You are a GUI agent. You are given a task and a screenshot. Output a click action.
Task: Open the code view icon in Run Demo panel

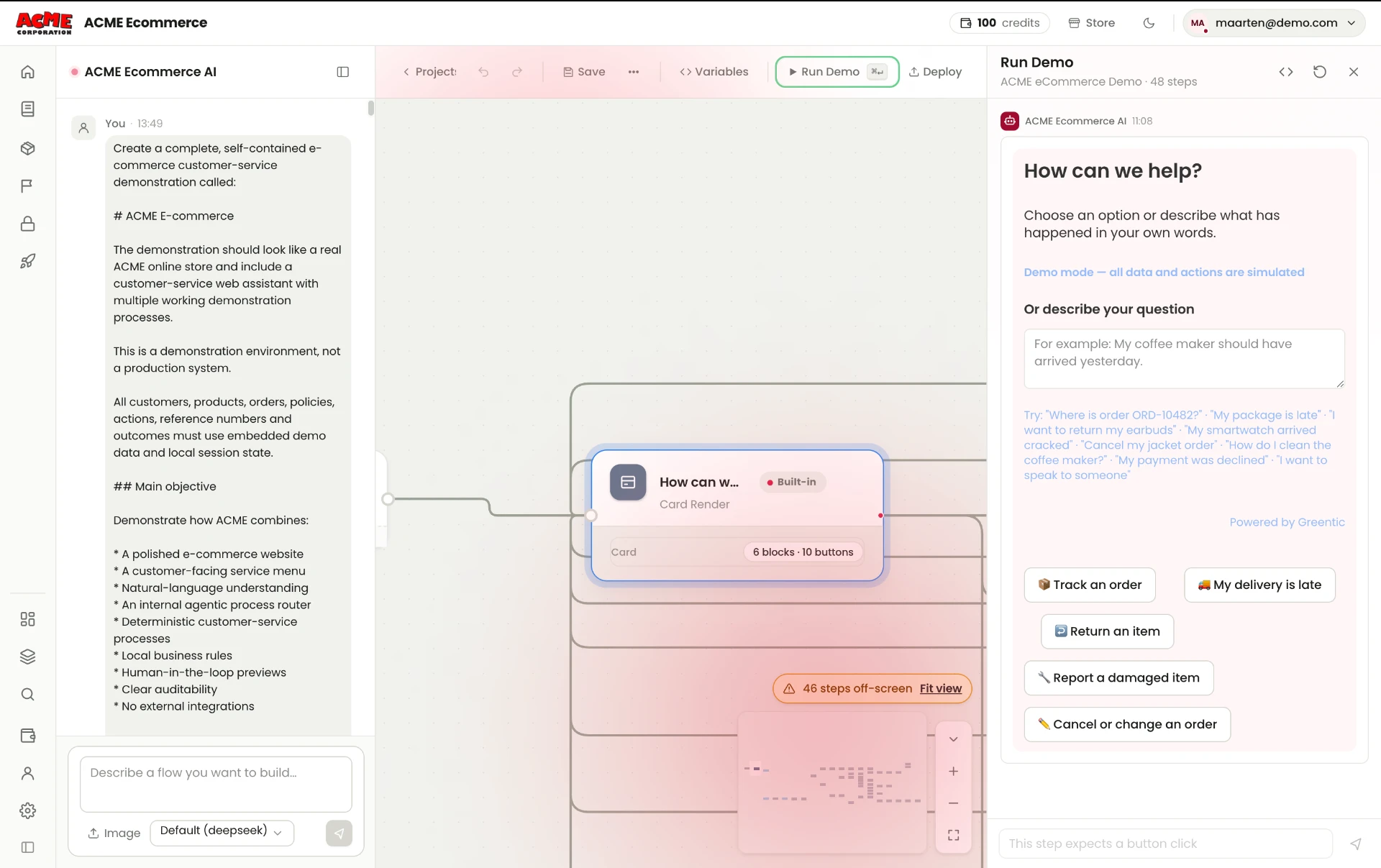pyautogui.click(x=1286, y=72)
